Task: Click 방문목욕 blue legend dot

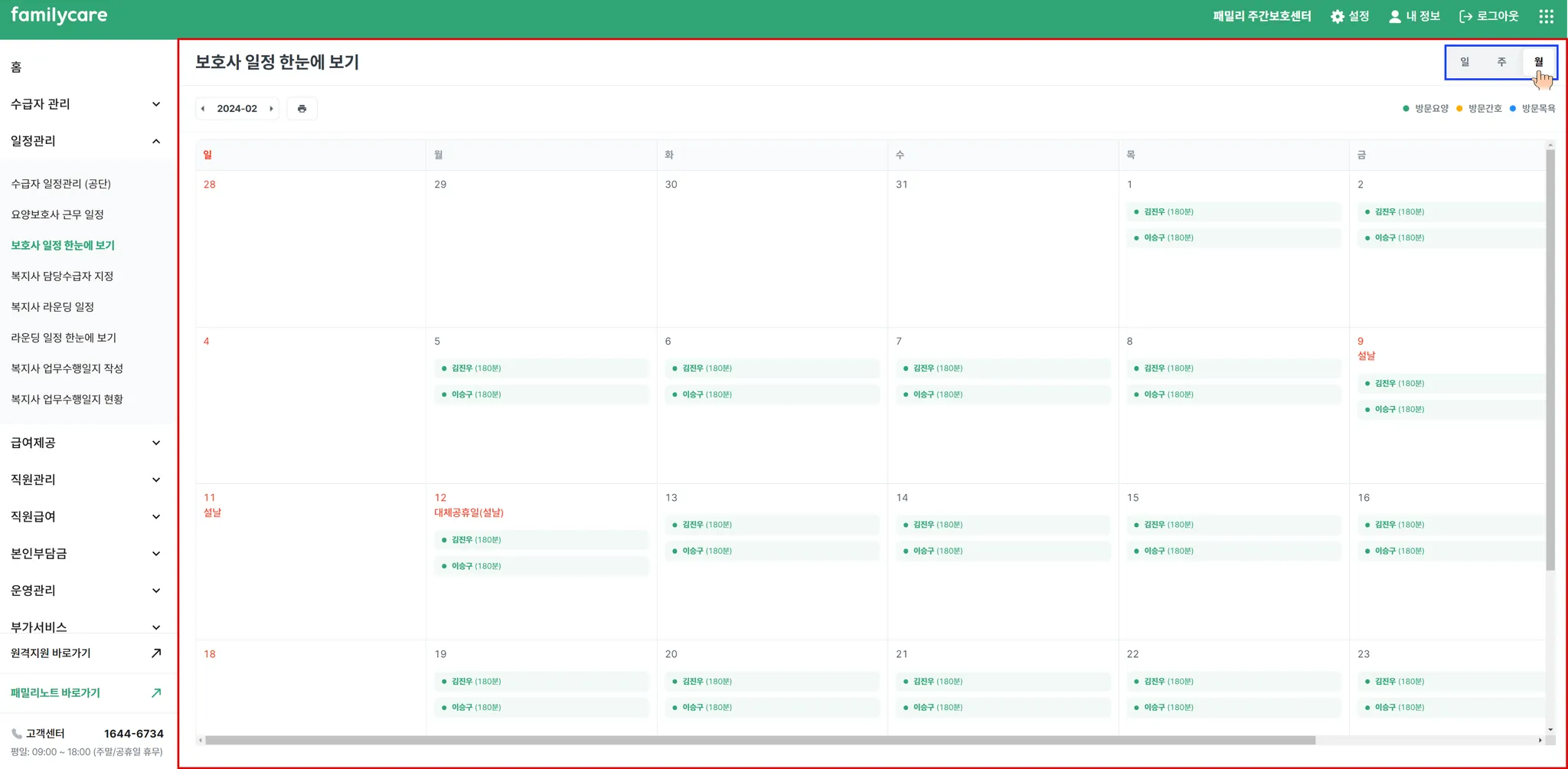Action: 1513,109
